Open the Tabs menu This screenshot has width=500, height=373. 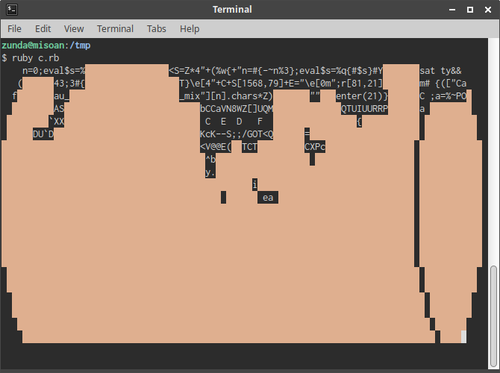156,29
